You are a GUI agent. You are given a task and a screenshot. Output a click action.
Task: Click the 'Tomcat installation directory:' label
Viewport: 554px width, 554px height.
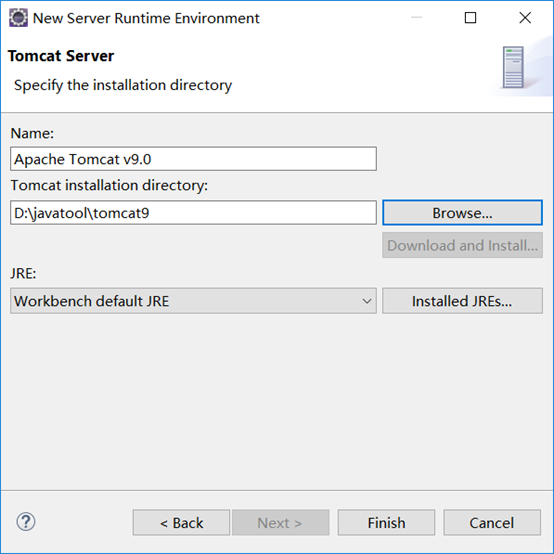click(109, 185)
